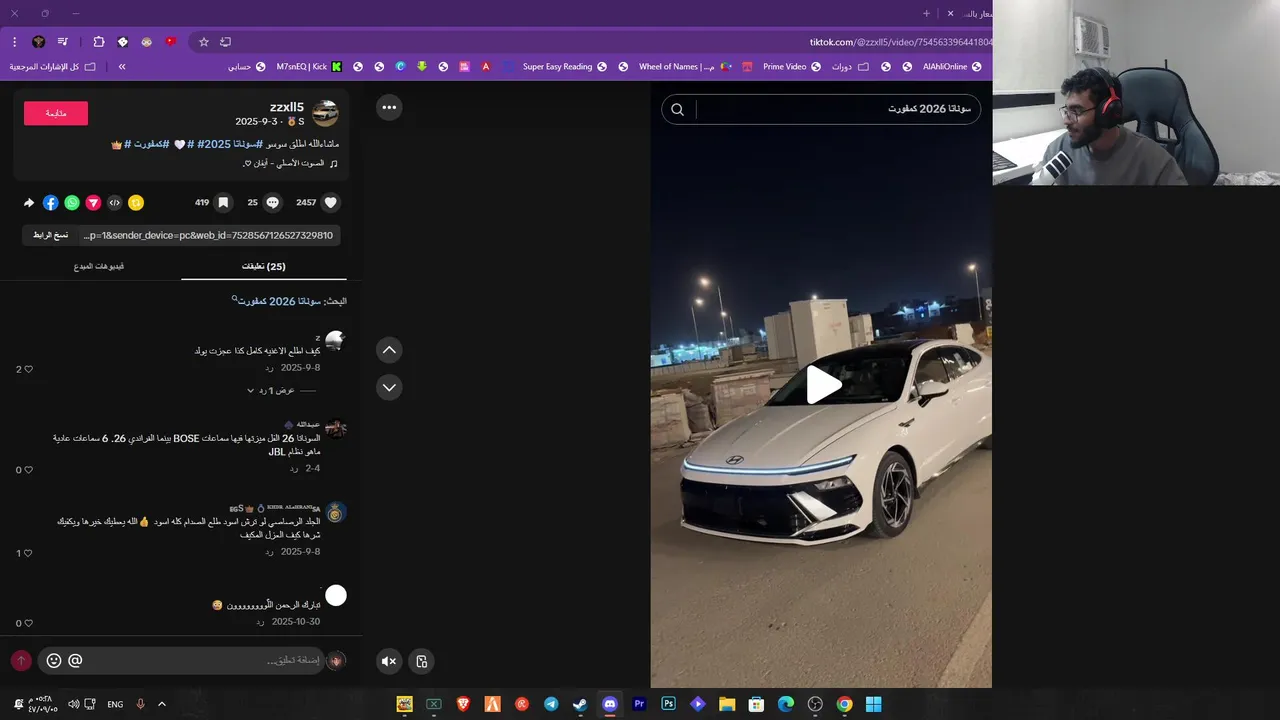Screen dimensions: 1280x720
Task: Copy link with نسخ الرابط button
Action: [x=50, y=235]
